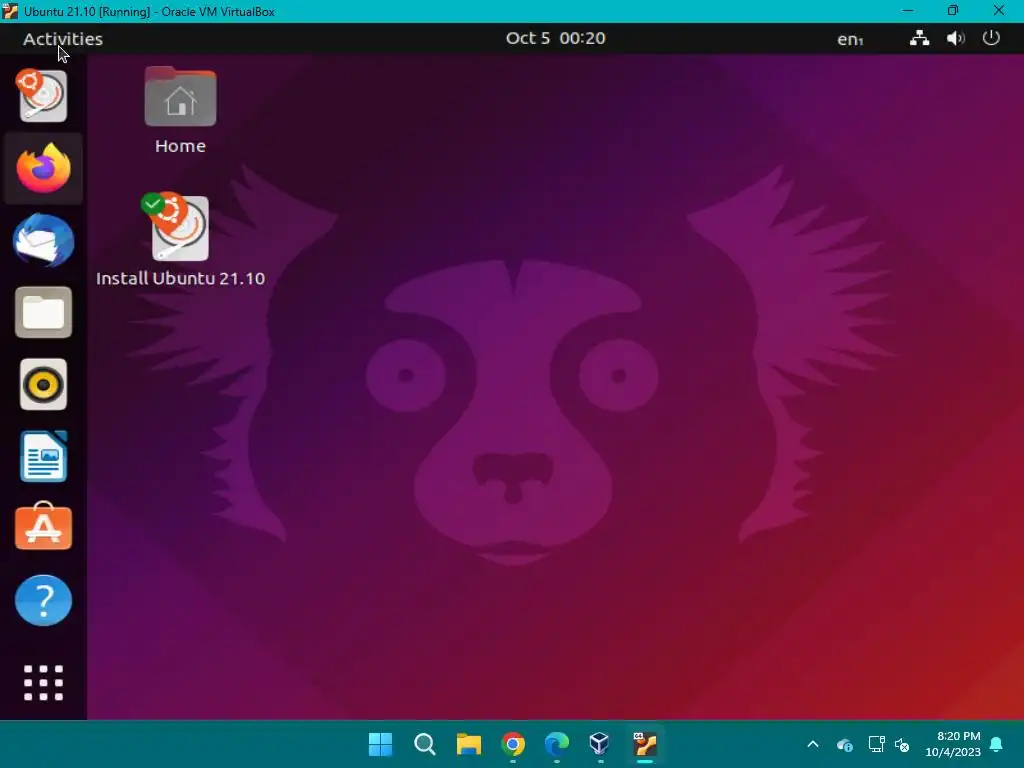This screenshot has height=768, width=1024.
Task: Switch to Google Chrome in the taskbar
Action: point(513,744)
